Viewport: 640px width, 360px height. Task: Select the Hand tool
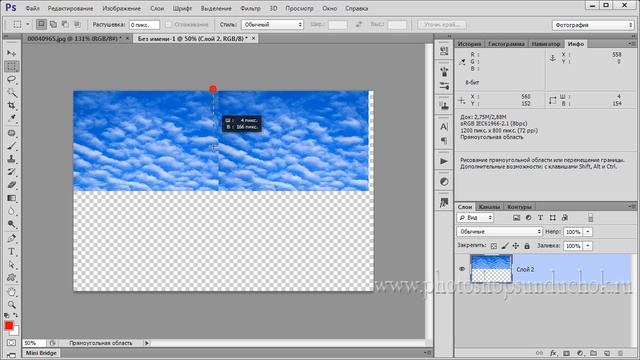11,292
